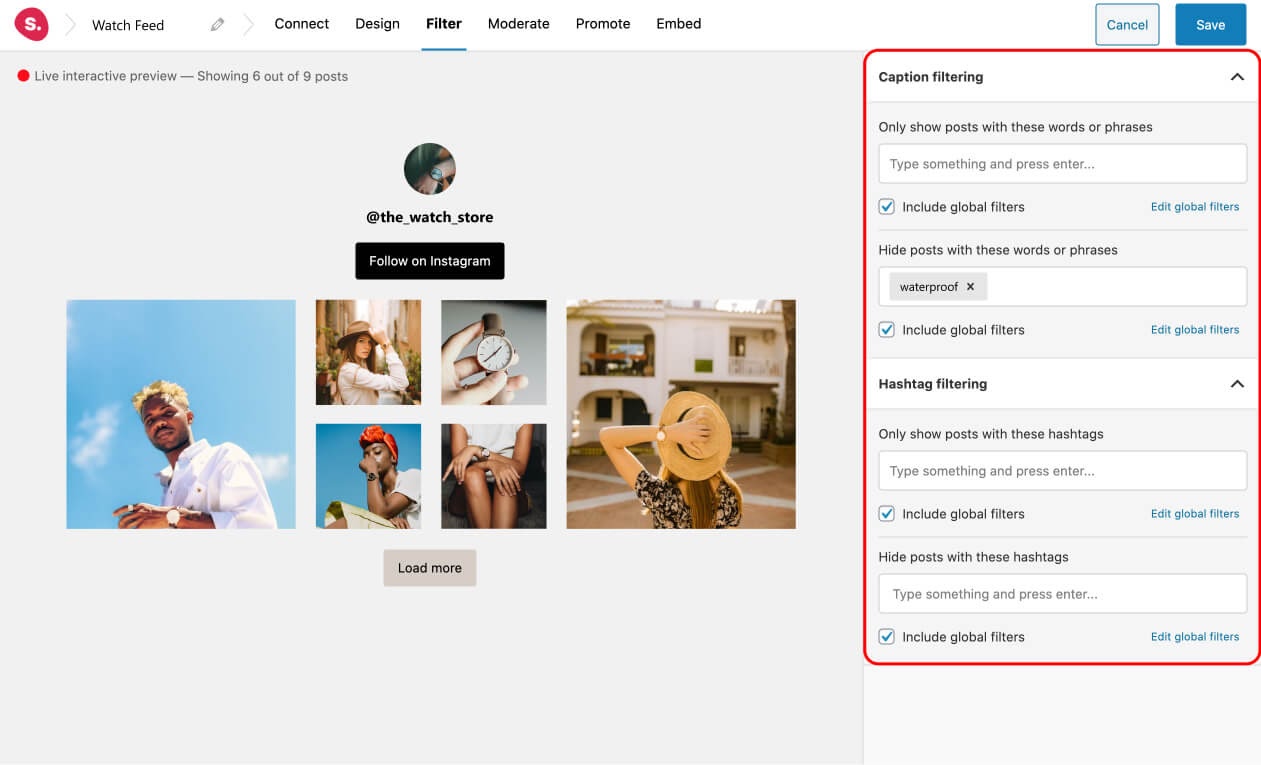
Task: Toggle global filters under Hide words or phrases
Action: pyautogui.click(x=886, y=330)
